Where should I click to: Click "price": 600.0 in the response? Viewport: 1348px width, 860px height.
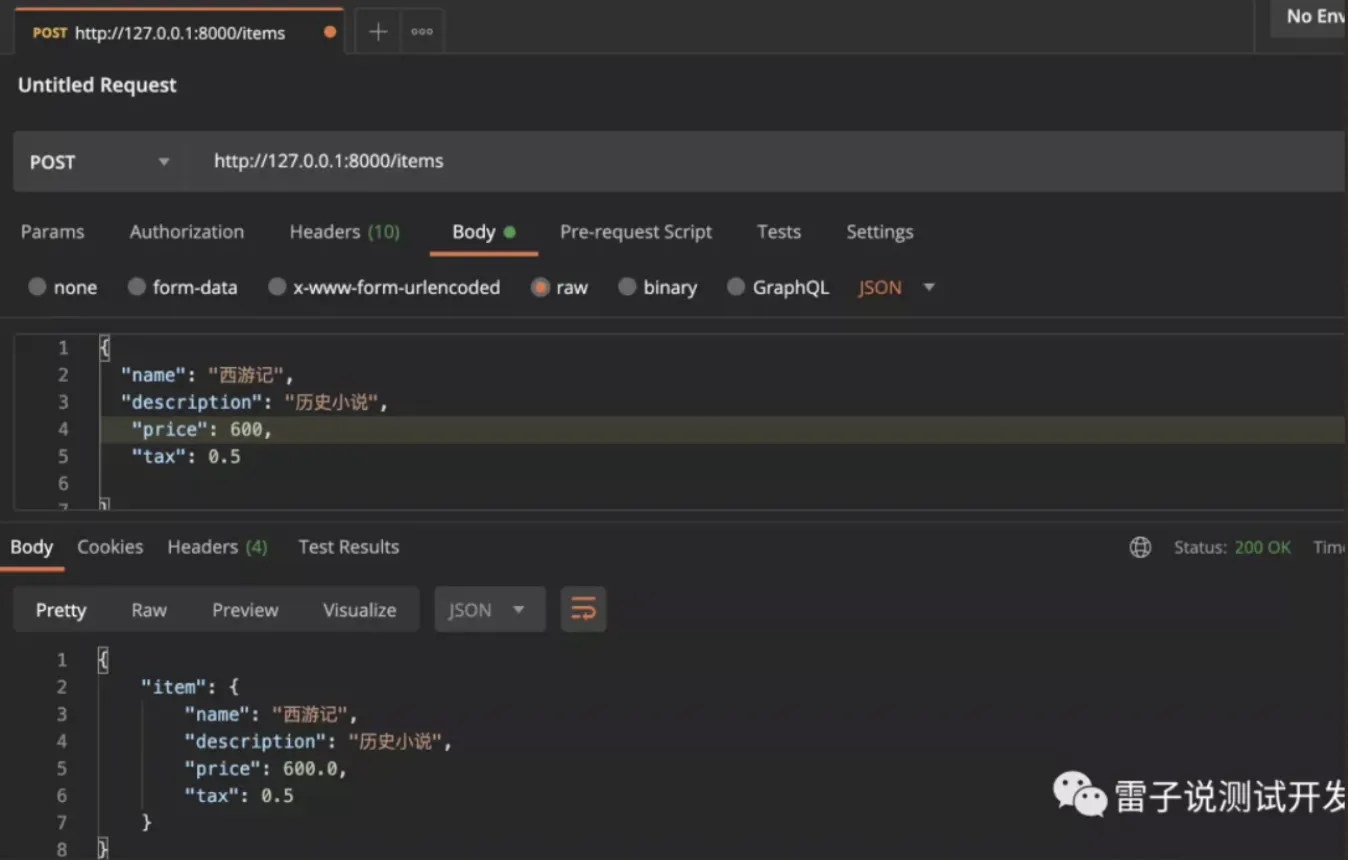(265, 768)
